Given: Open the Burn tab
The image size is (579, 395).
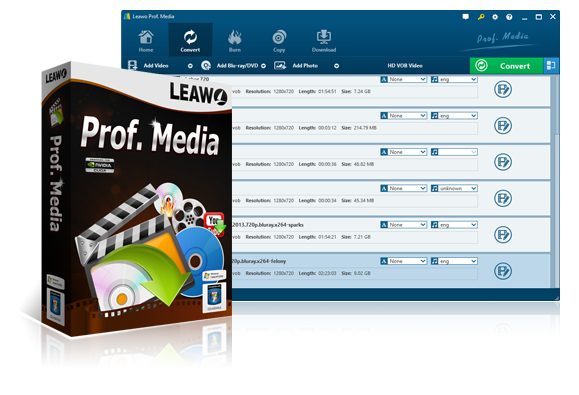Looking at the screenshot, I should (234, 41).
